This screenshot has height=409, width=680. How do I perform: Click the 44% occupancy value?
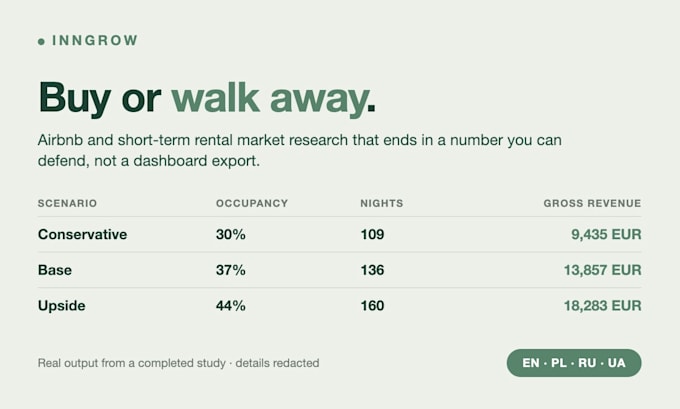[x=231, y=306]
